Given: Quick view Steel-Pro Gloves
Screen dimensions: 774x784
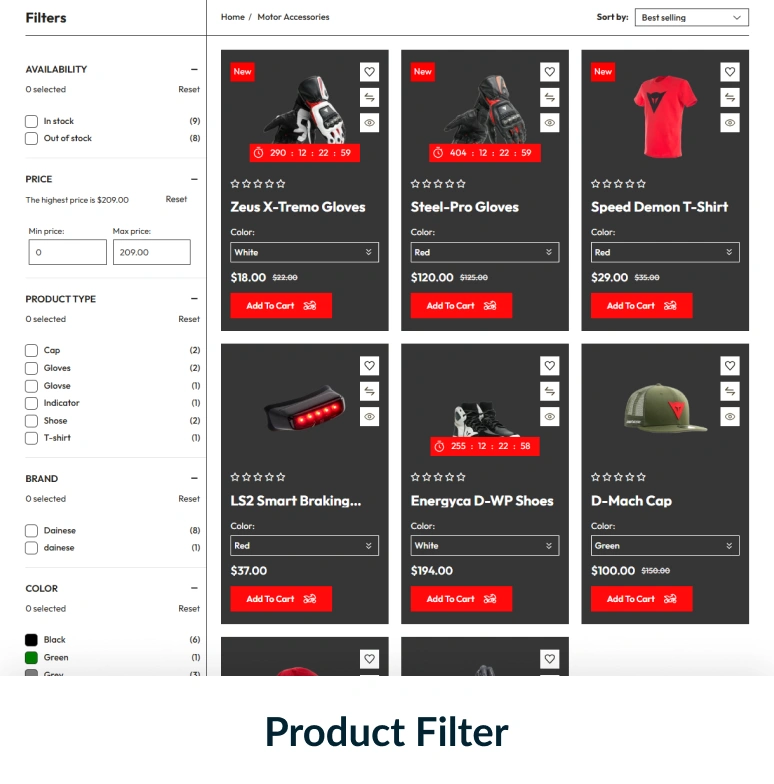Looking at the screenshot, I should click(550, 123).
